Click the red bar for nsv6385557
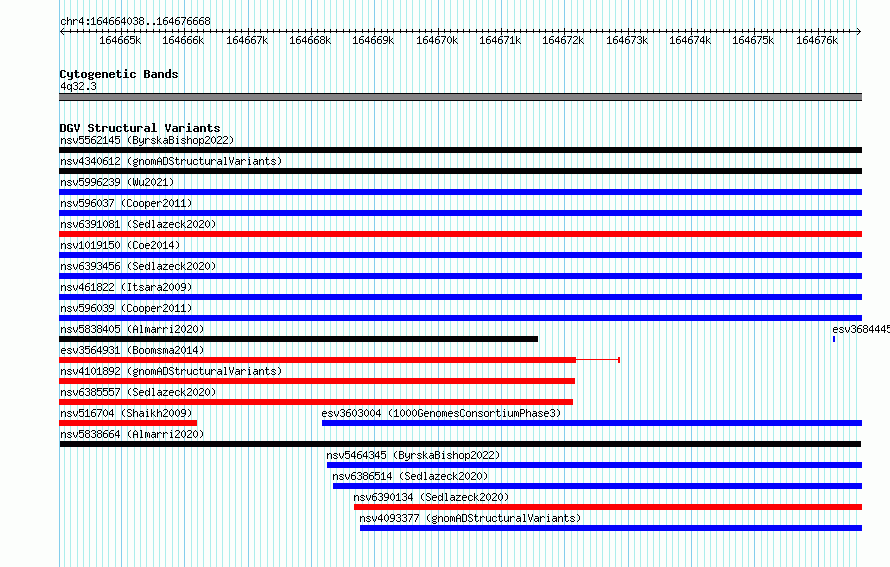 pos(316,402)
